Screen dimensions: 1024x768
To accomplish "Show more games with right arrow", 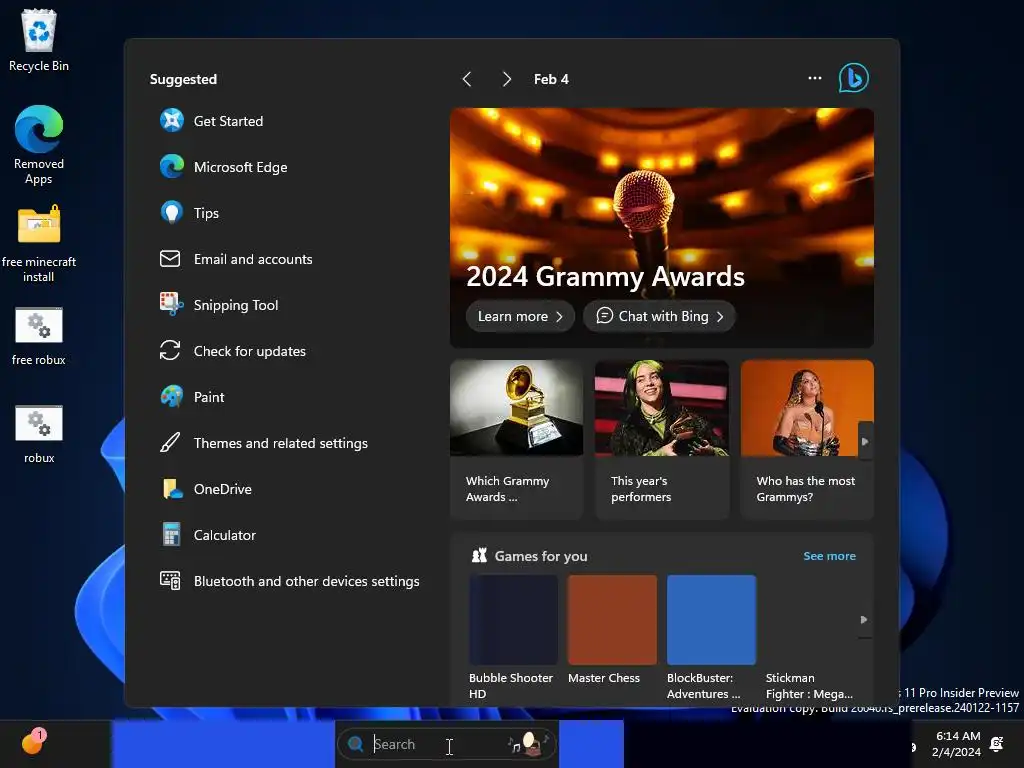I will click(x=864, y=619).
